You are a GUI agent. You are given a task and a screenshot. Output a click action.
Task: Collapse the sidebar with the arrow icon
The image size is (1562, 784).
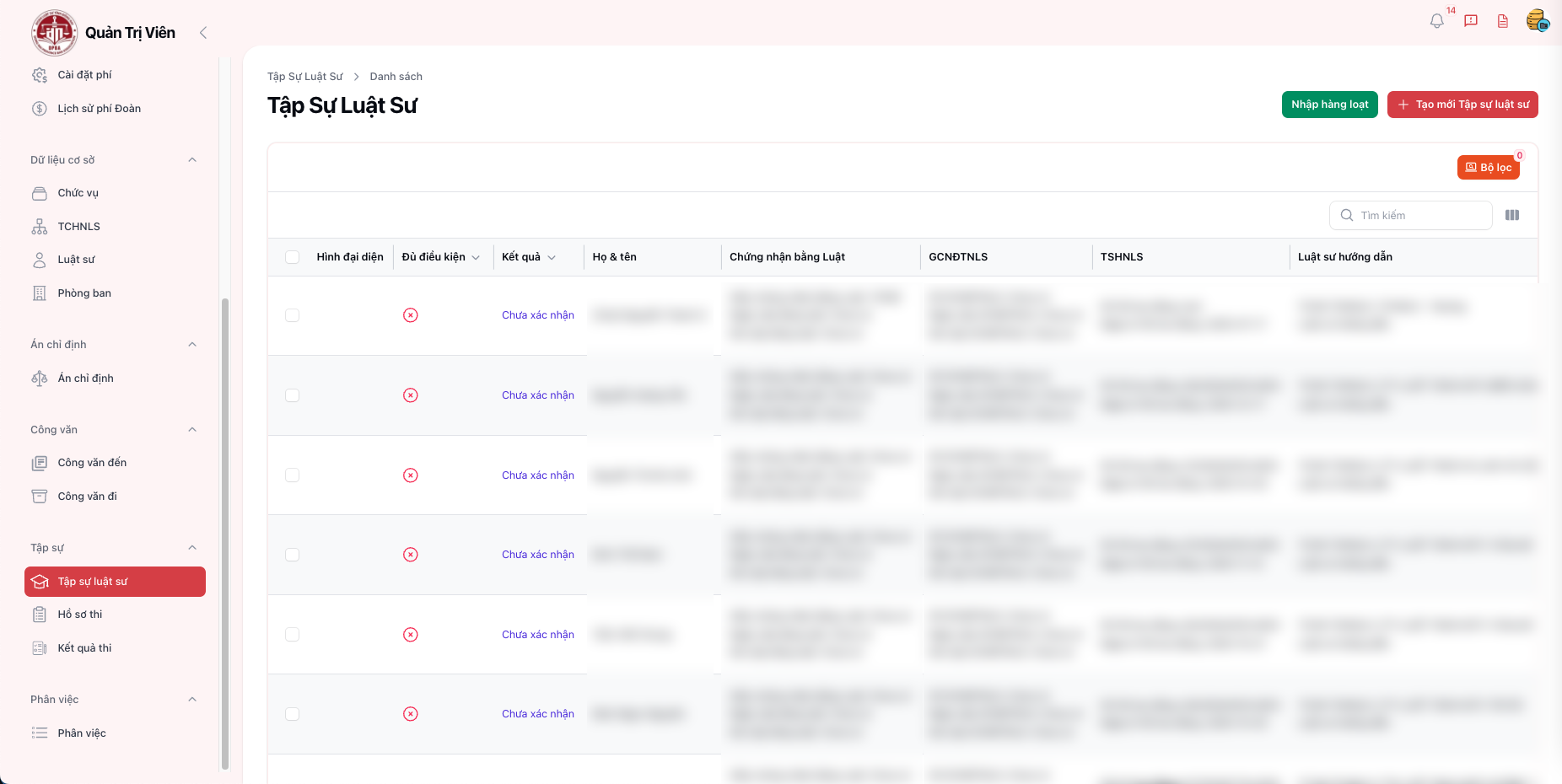coord(203,33)
